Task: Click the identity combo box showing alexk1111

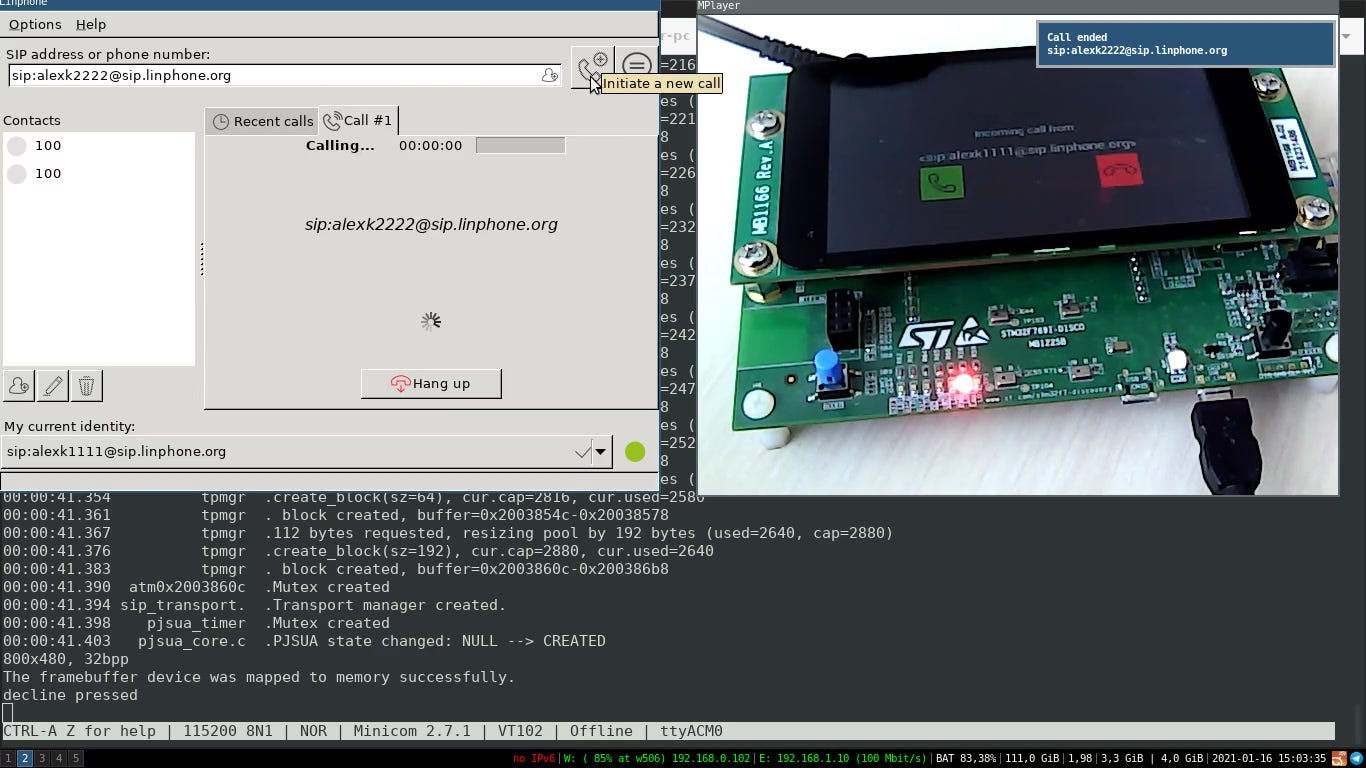Action: tap(307, 452)
